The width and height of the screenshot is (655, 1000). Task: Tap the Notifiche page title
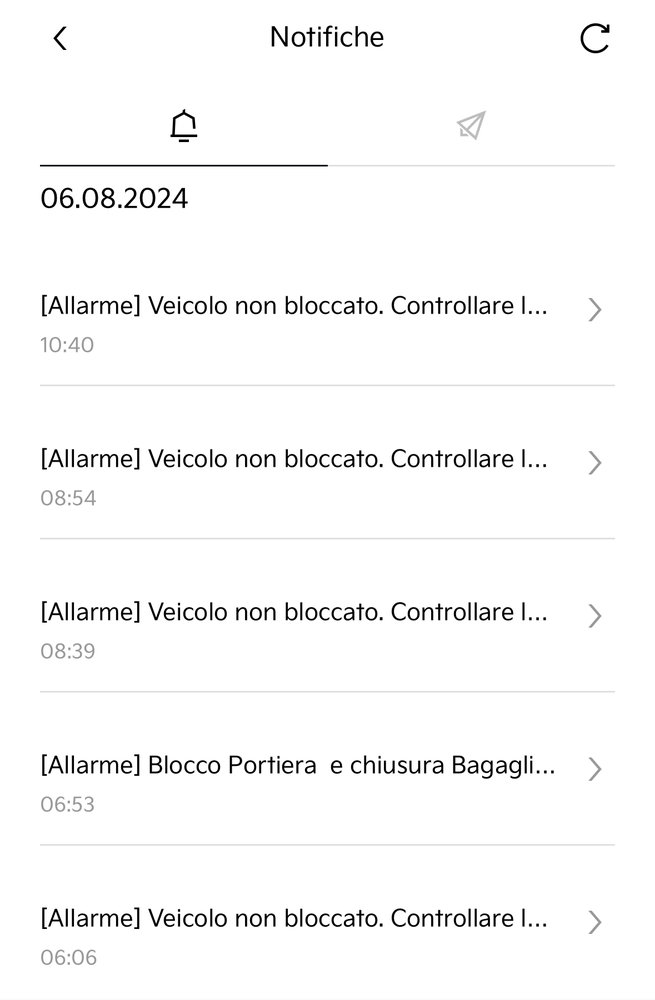coord(327,37)
